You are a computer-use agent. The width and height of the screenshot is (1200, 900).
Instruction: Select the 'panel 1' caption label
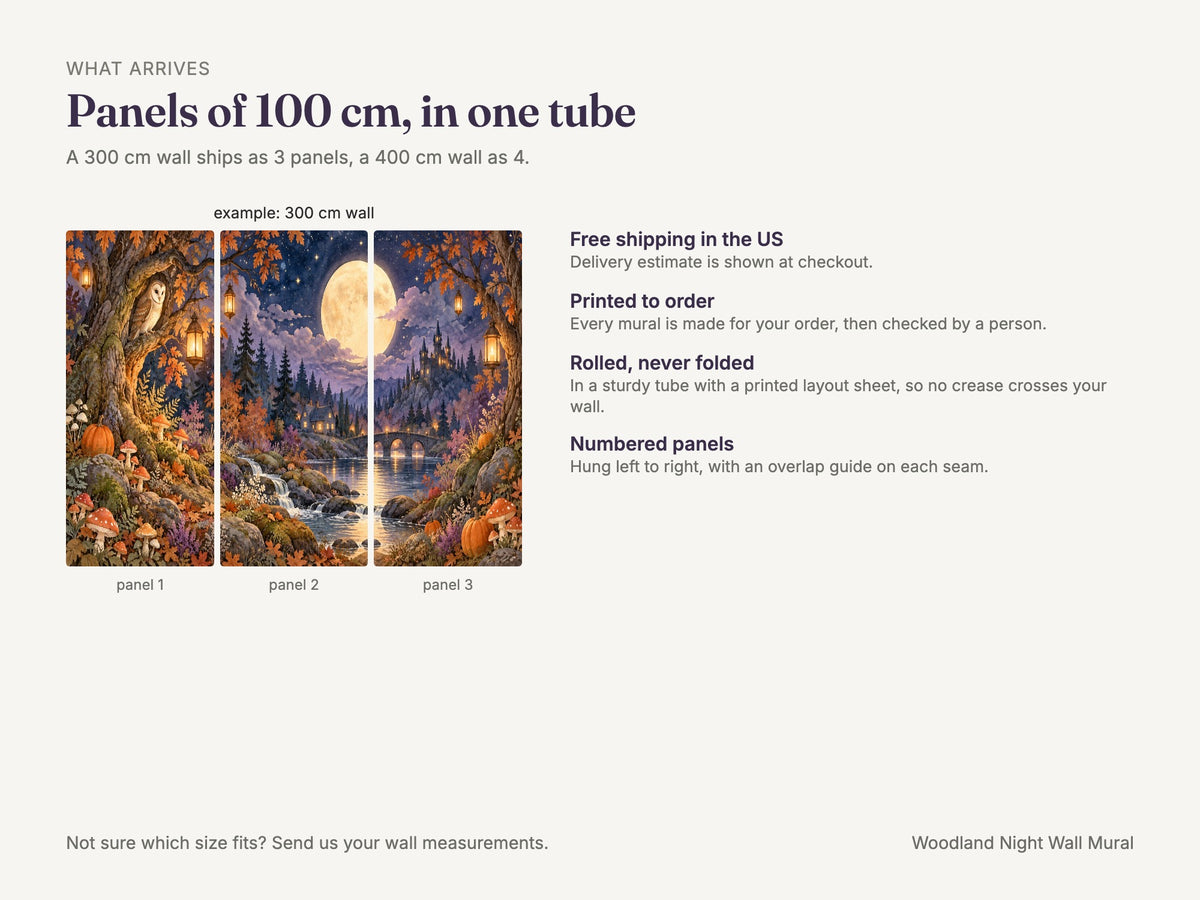pyautogui.click(x=140, y=585)
